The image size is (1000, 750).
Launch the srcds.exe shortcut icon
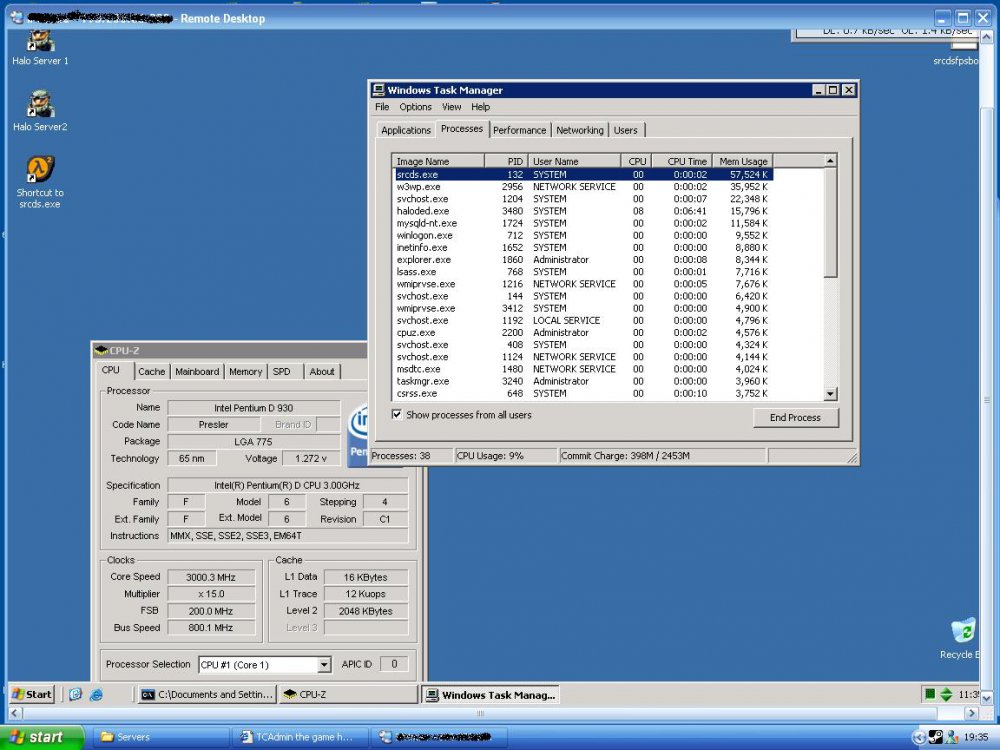click(x=40, y=169)
